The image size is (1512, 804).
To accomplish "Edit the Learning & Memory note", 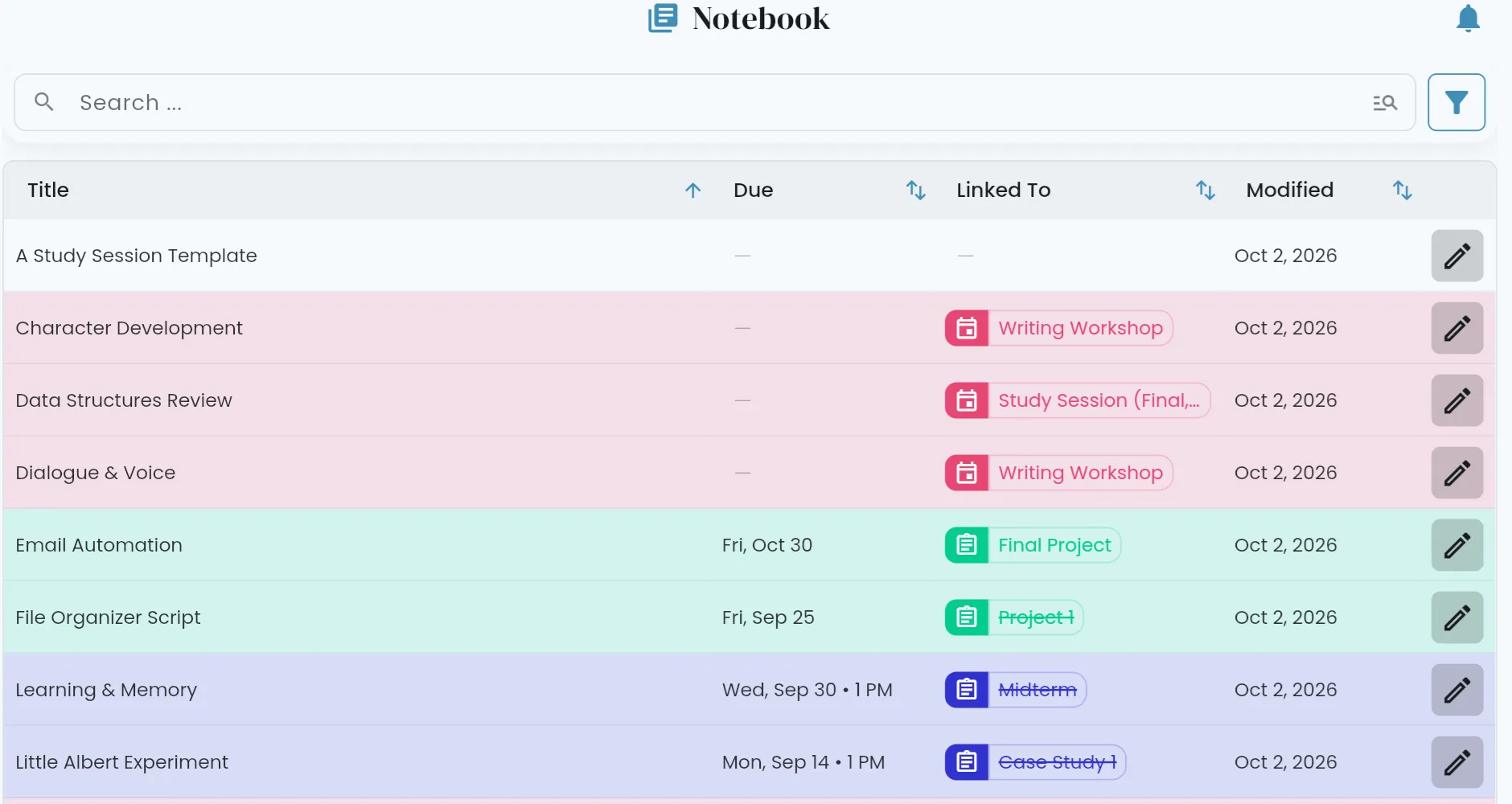I will [x=1457, y=690].
